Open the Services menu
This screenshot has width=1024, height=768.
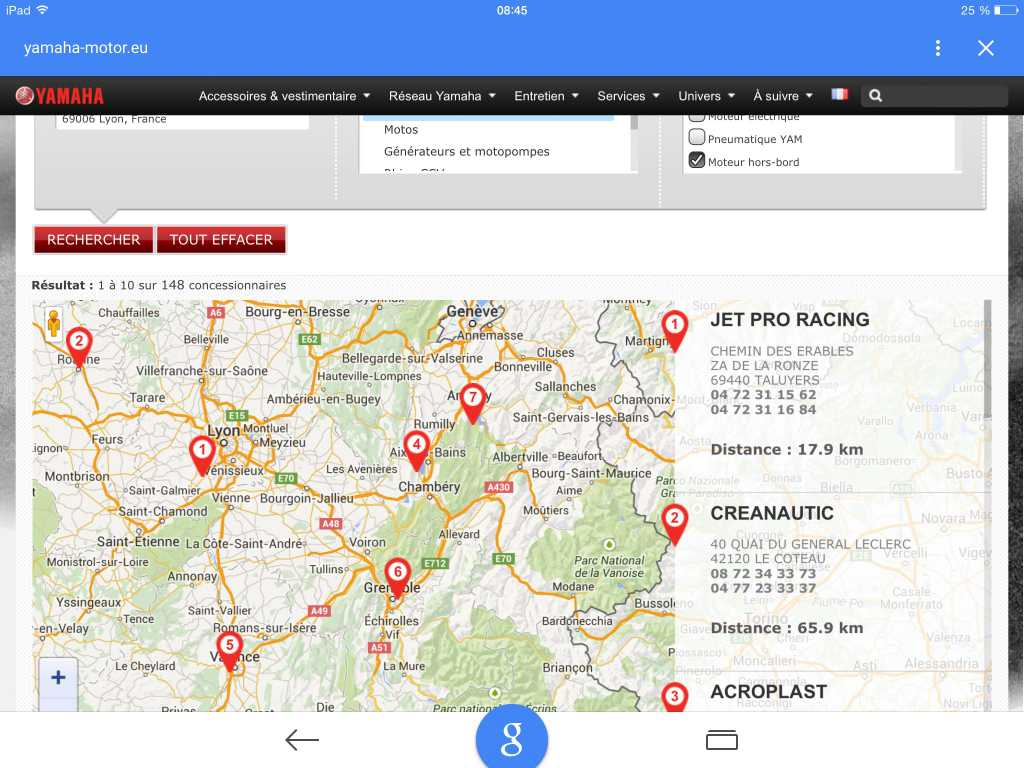[x=628, y=96]
